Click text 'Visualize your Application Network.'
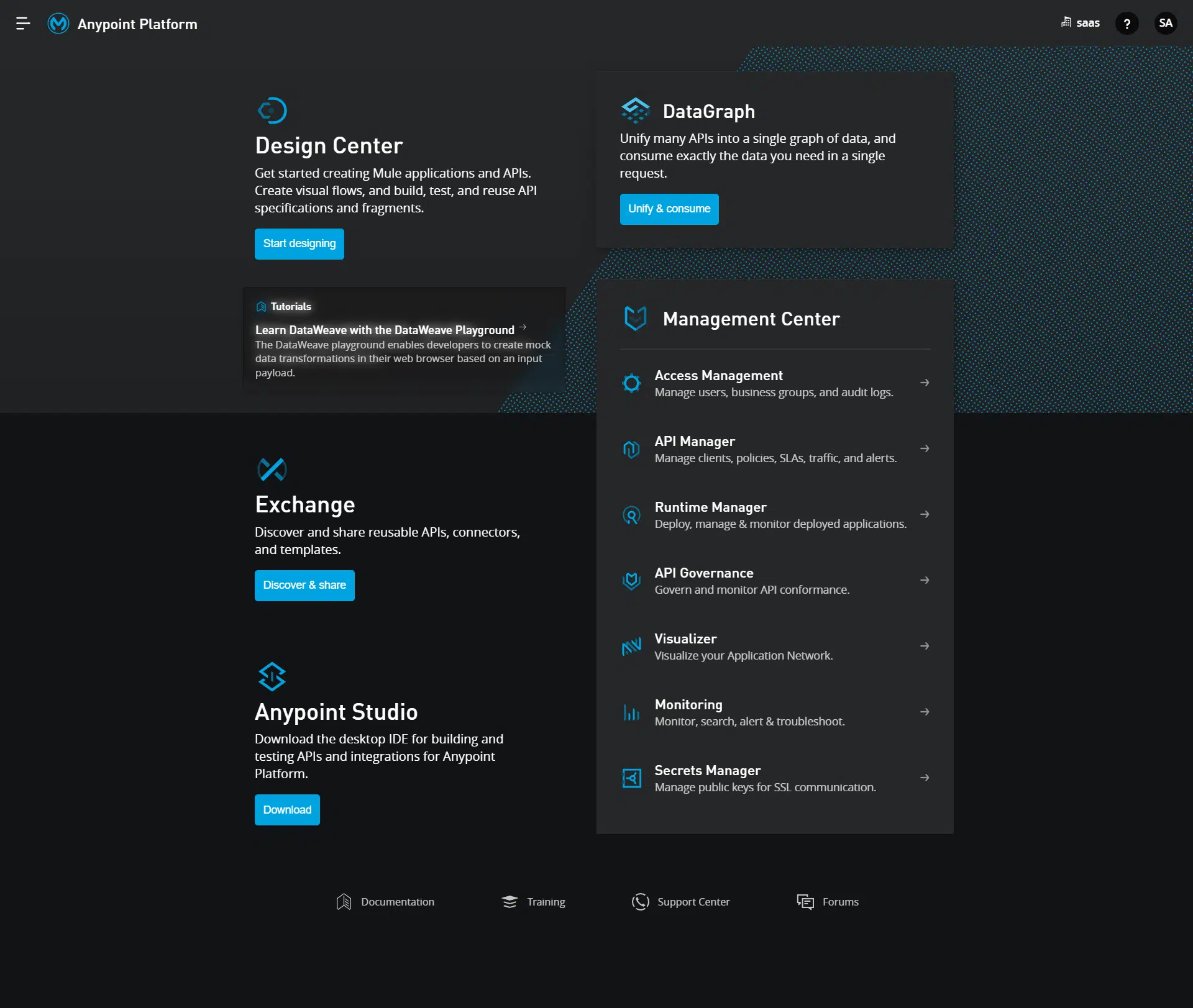The width and height of the screenshot is (1193, 1008). pyautogui.click(x=743, y=656)
